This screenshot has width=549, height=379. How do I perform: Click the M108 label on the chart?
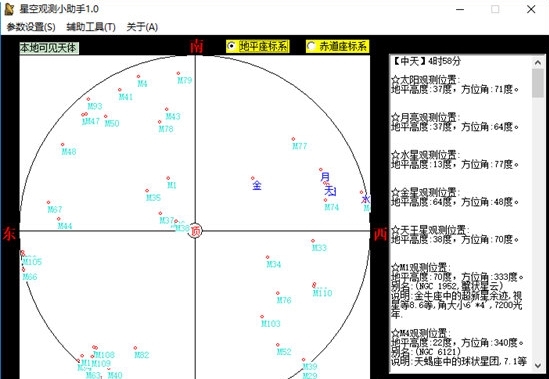pyautogui.click(x=104, y=355)
